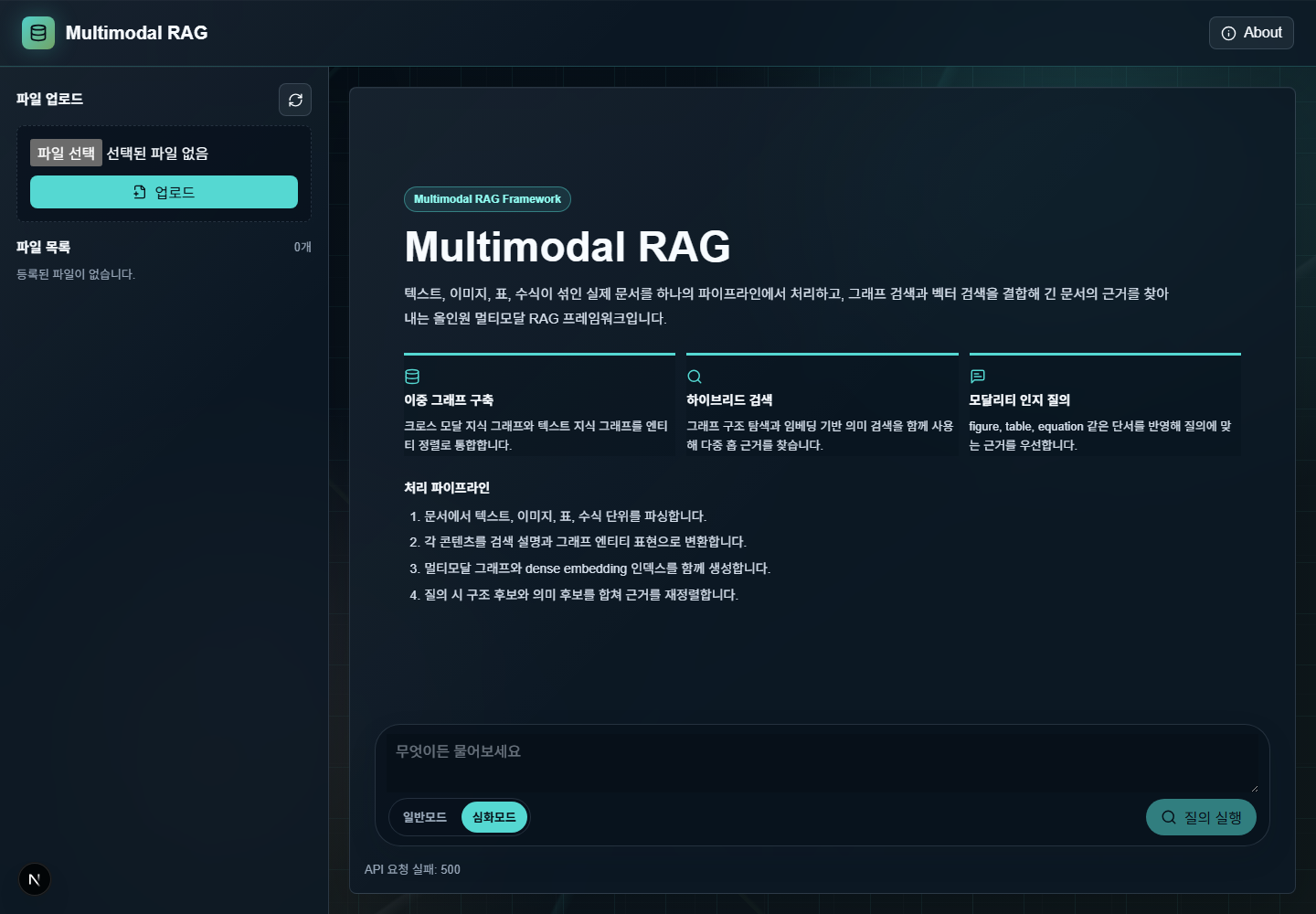Click the message icon above 모달리티 인지 질의

pyautogui.click(x=977, y=377)
